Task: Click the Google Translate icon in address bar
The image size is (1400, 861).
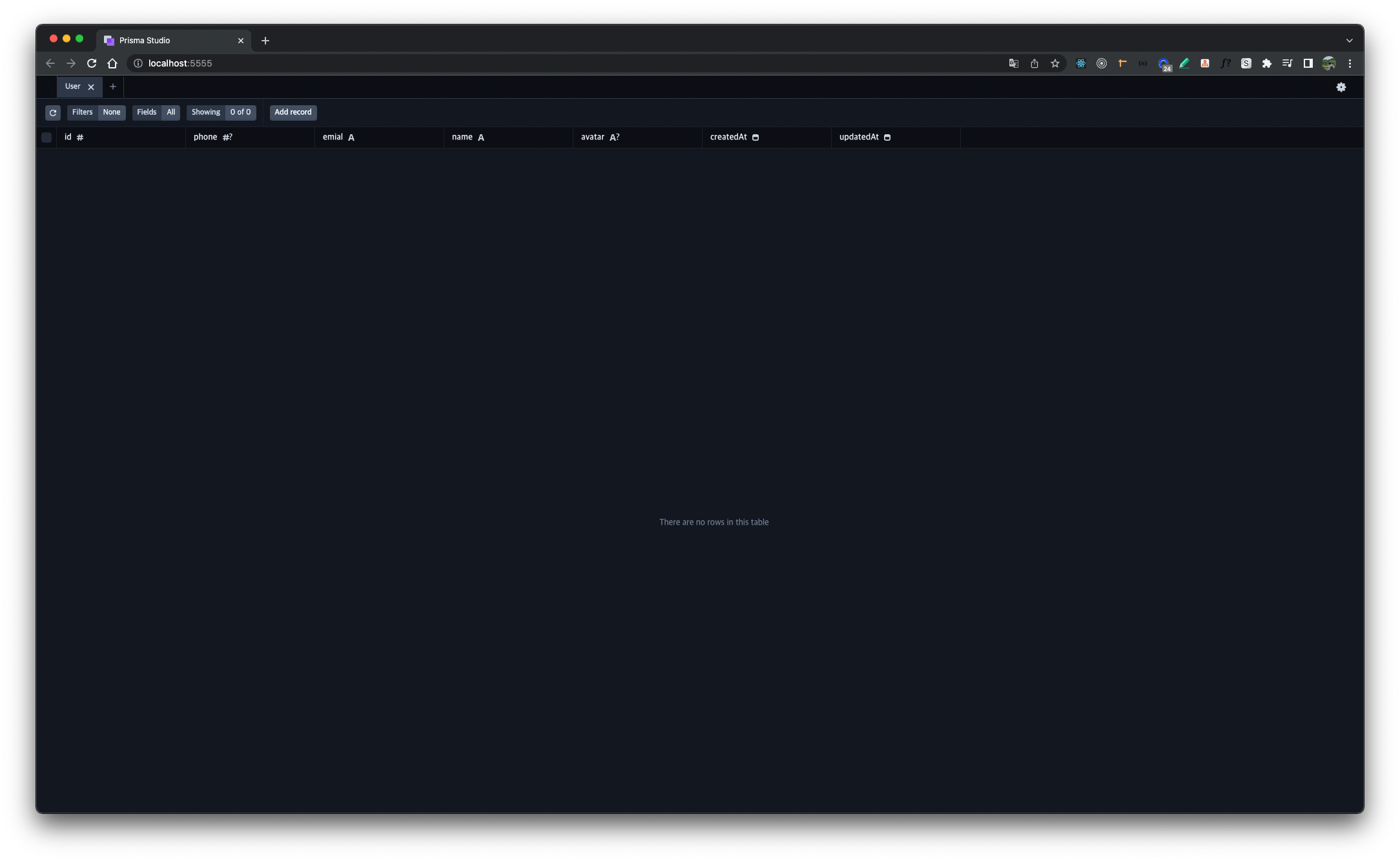Action: pyautogui.click(x=1013, y=63)
